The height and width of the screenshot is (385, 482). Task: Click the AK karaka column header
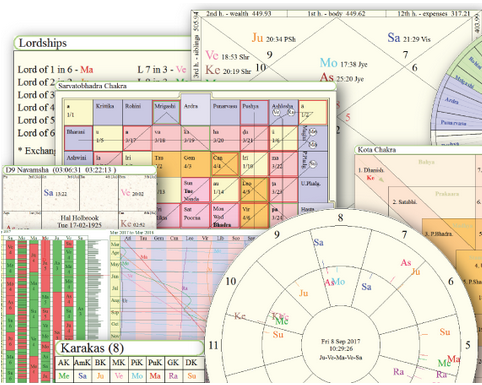[x=63, y=363]
